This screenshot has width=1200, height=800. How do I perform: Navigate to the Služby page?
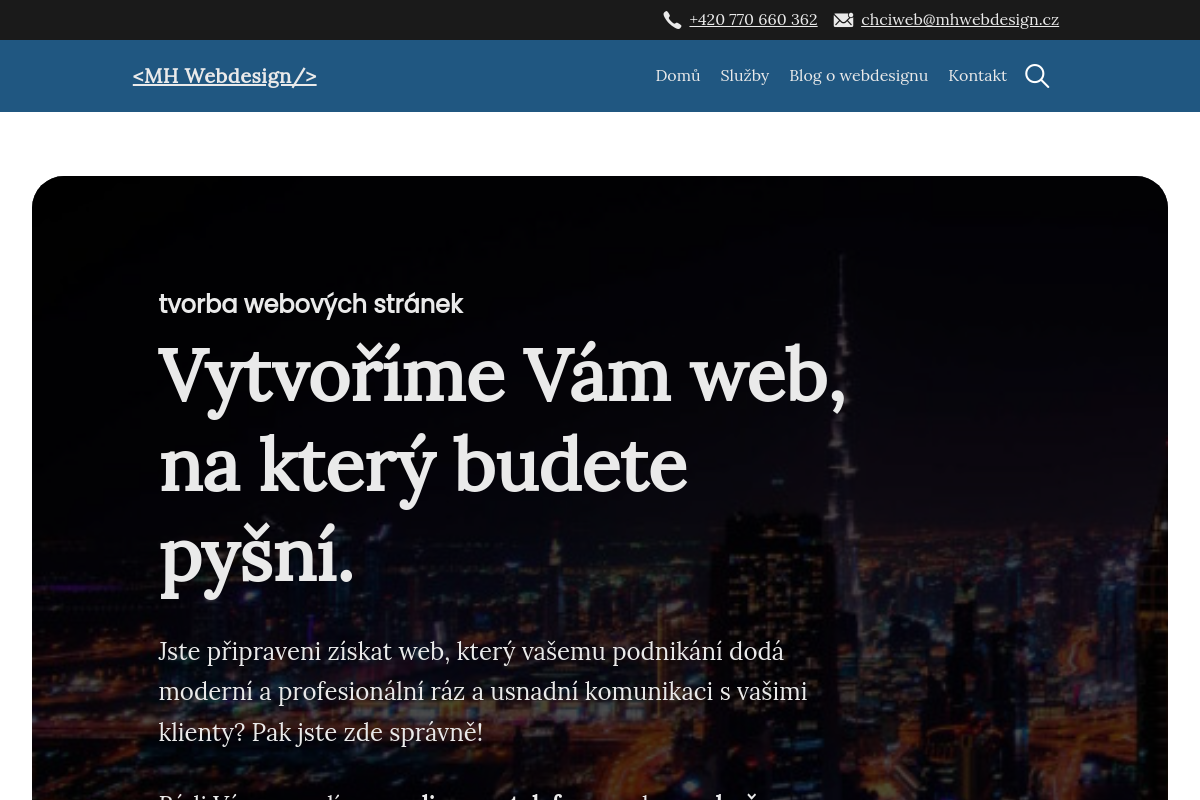744,75
